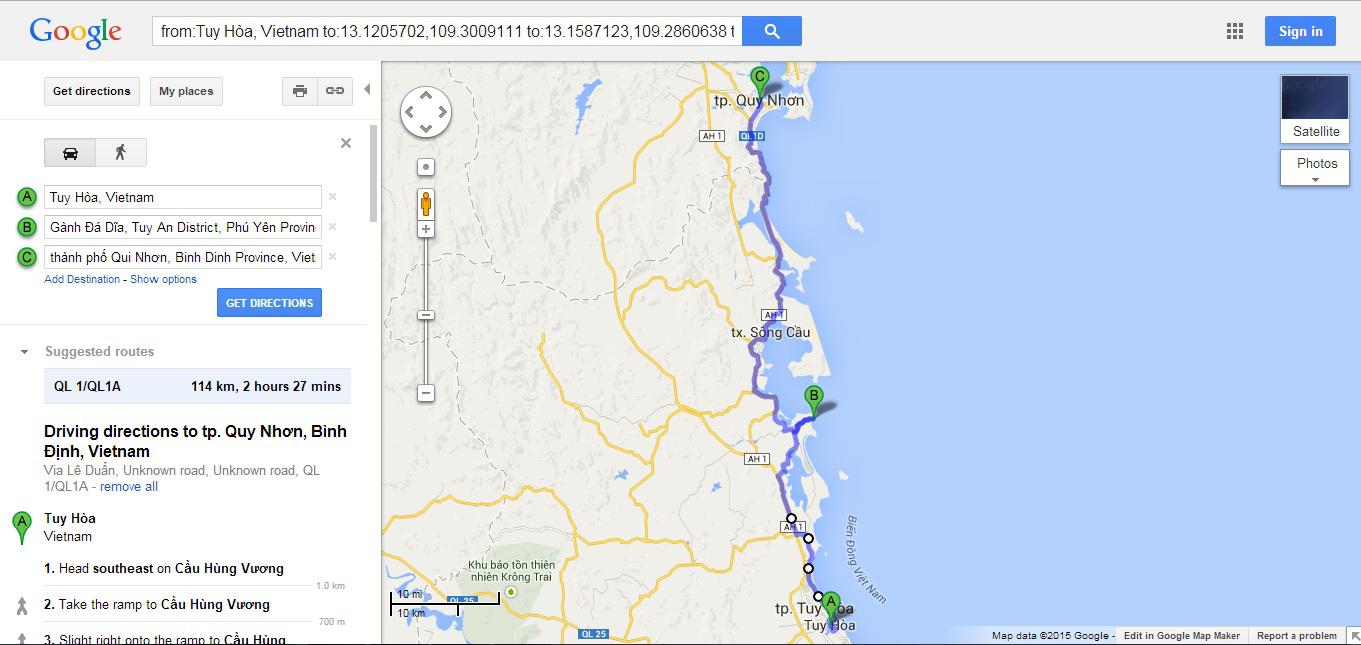The image size is (1361, 645).
Task: Click step 1 Head southeast direction
Action: 164,568
